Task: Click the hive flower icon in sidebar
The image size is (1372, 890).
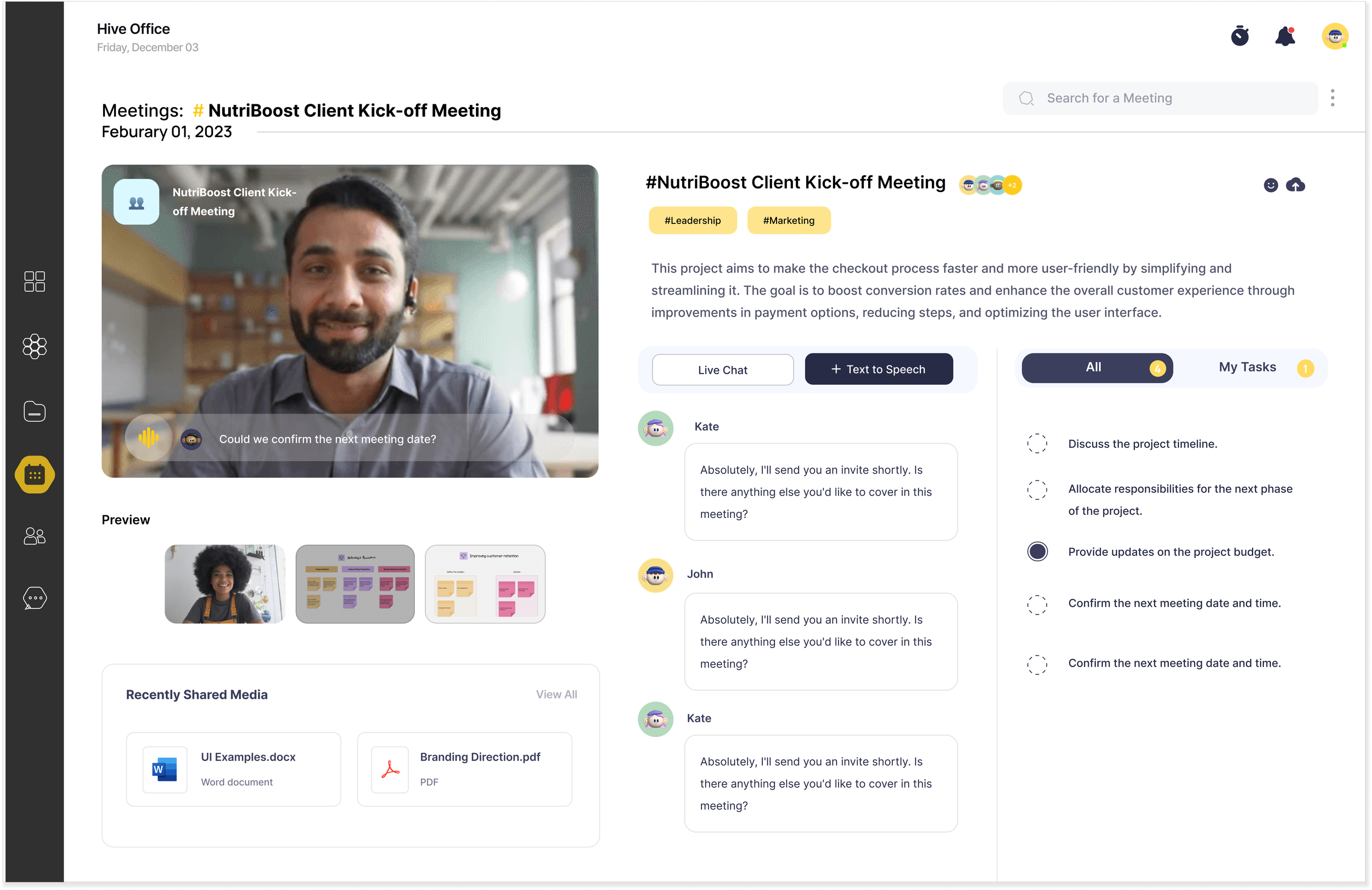Action: coord(35,346)
